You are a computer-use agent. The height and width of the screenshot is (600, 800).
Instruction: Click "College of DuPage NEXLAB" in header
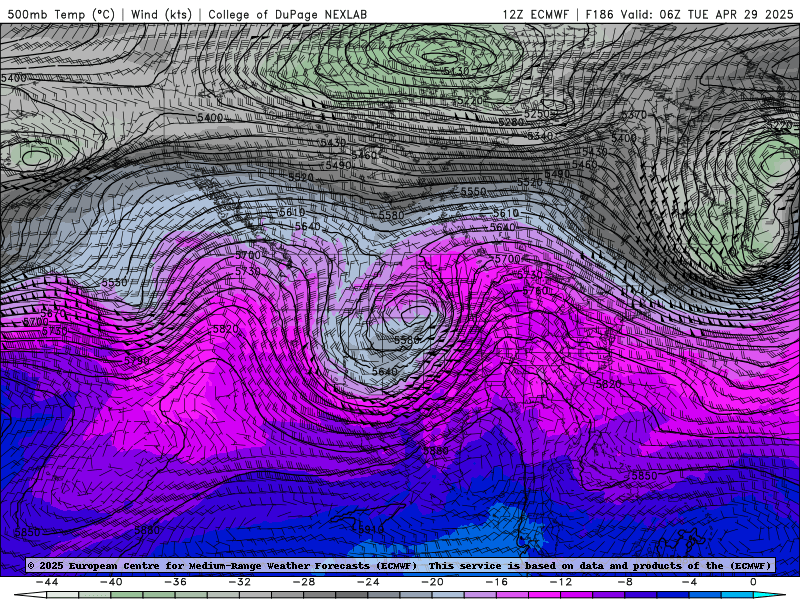tap(288, 14)
